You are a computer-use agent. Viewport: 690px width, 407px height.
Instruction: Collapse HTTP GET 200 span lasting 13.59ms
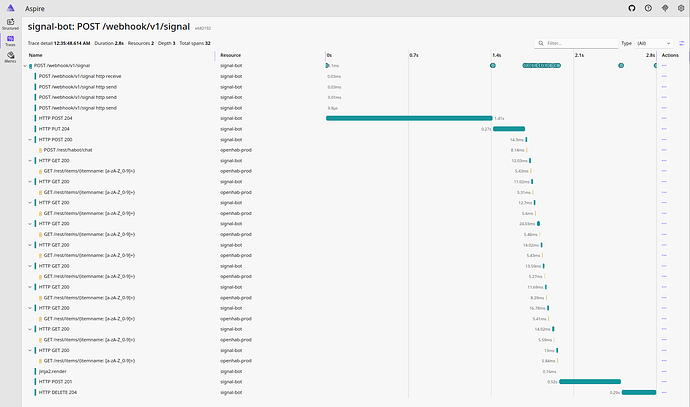click(30, 266)
